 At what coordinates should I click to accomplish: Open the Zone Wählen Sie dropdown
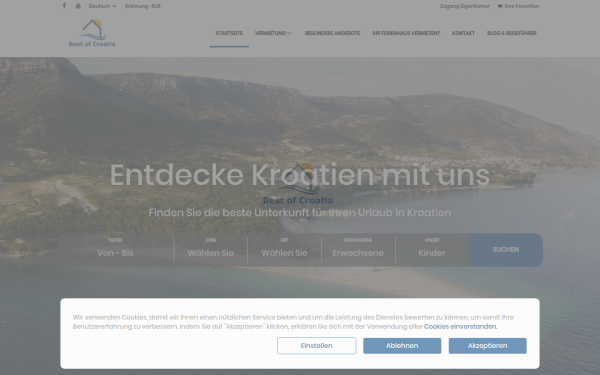pos(210,250)
